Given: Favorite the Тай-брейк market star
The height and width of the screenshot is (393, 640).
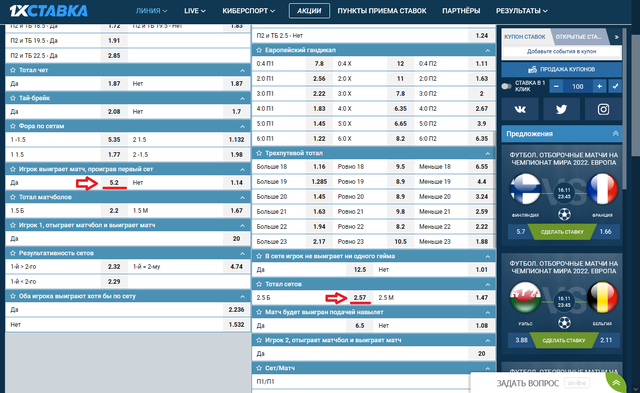Looking at the screenshot, I should click(13, 98).
